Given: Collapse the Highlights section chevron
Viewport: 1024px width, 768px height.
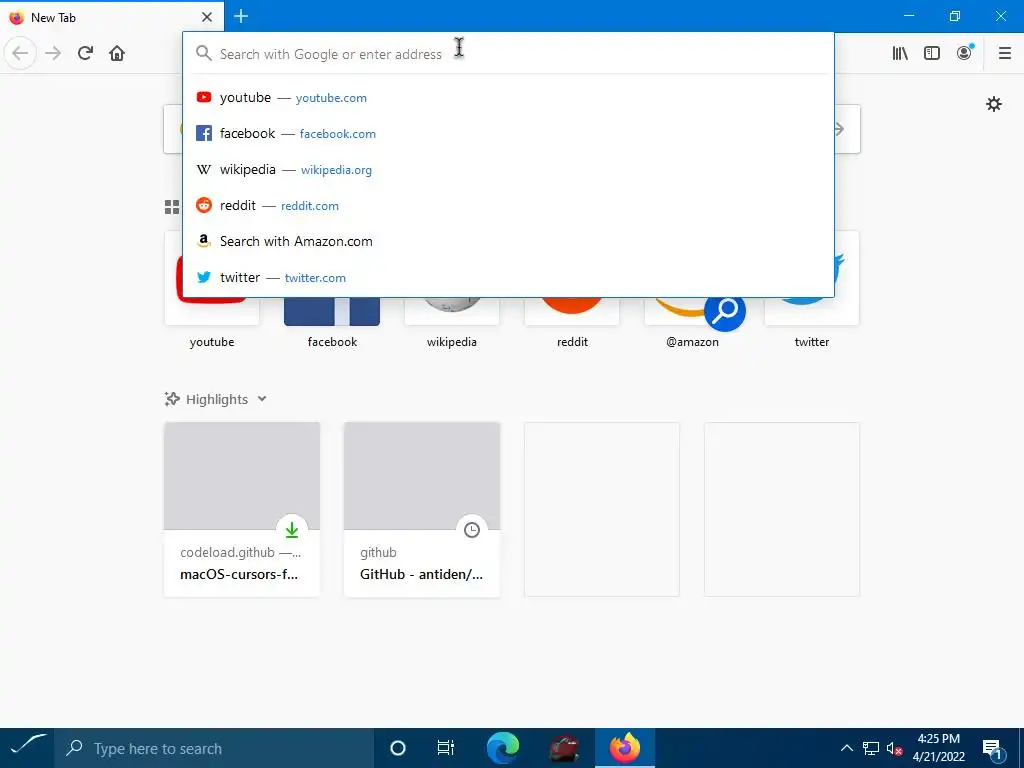Looking at the screenshot, I should coord(262,399).
